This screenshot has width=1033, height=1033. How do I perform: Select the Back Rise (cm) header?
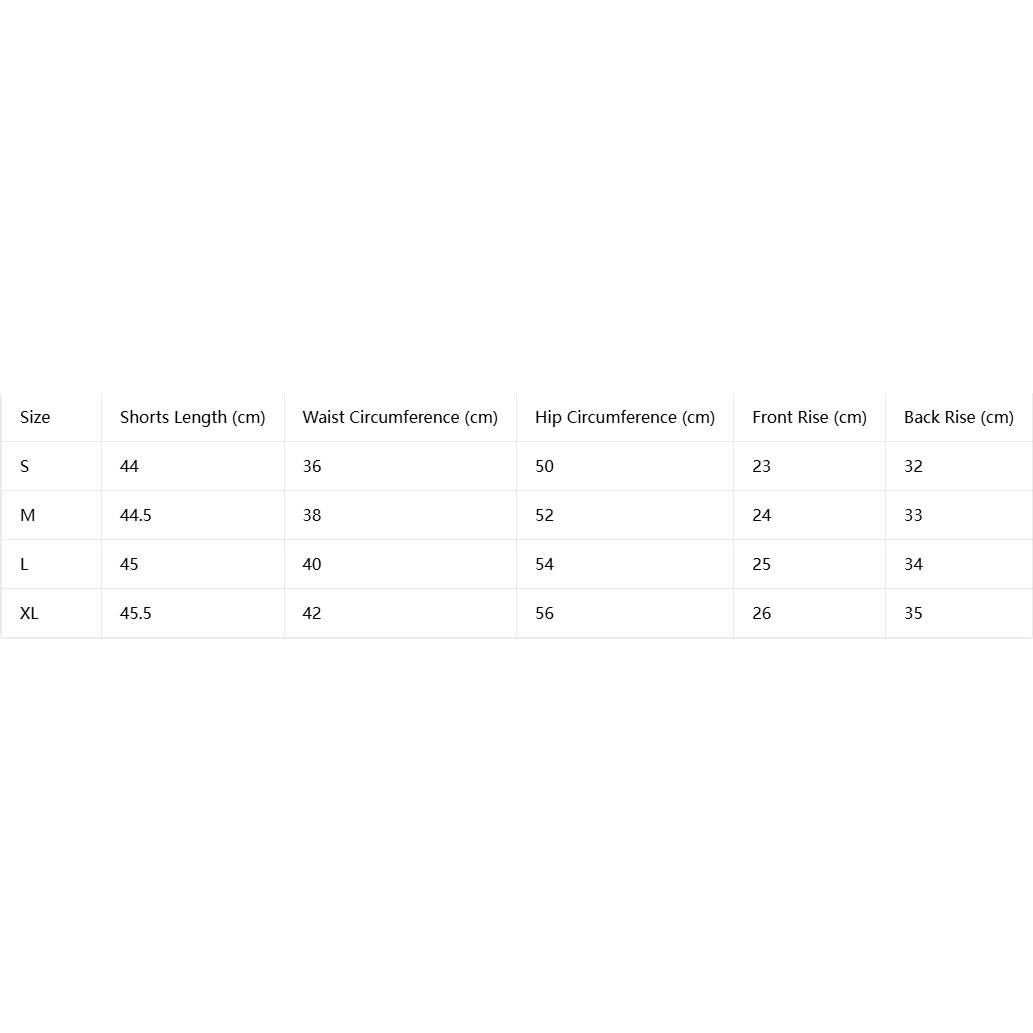pyautogui.click(x=959, y=418)
